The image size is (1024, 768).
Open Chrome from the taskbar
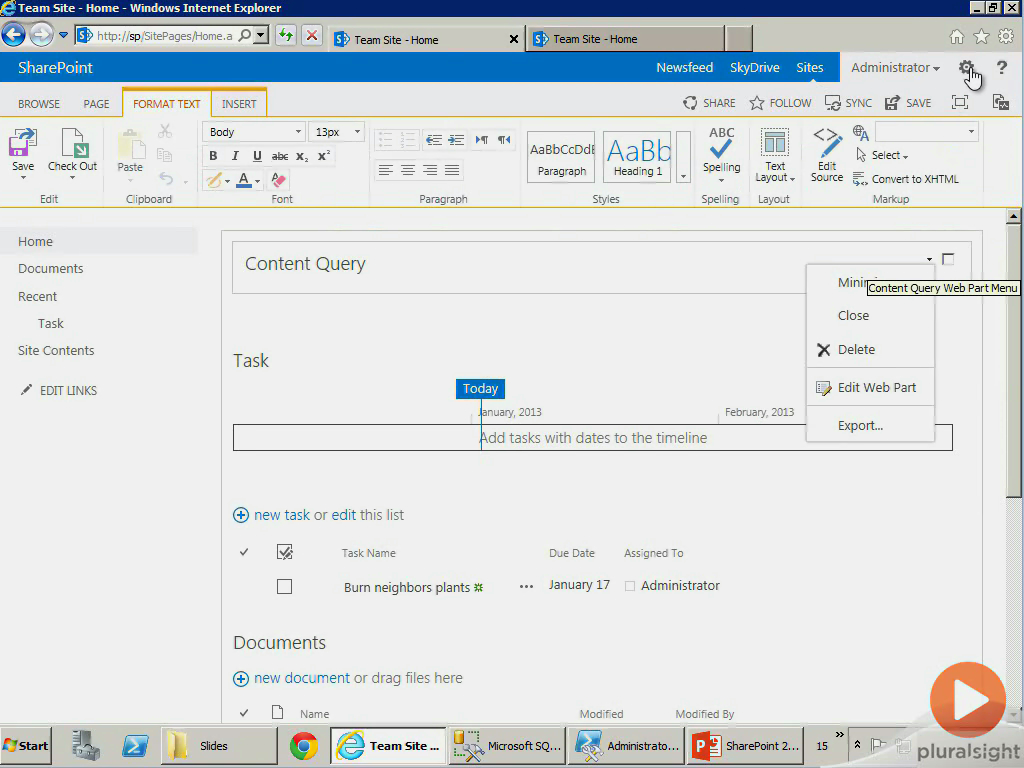pos(303,746)
